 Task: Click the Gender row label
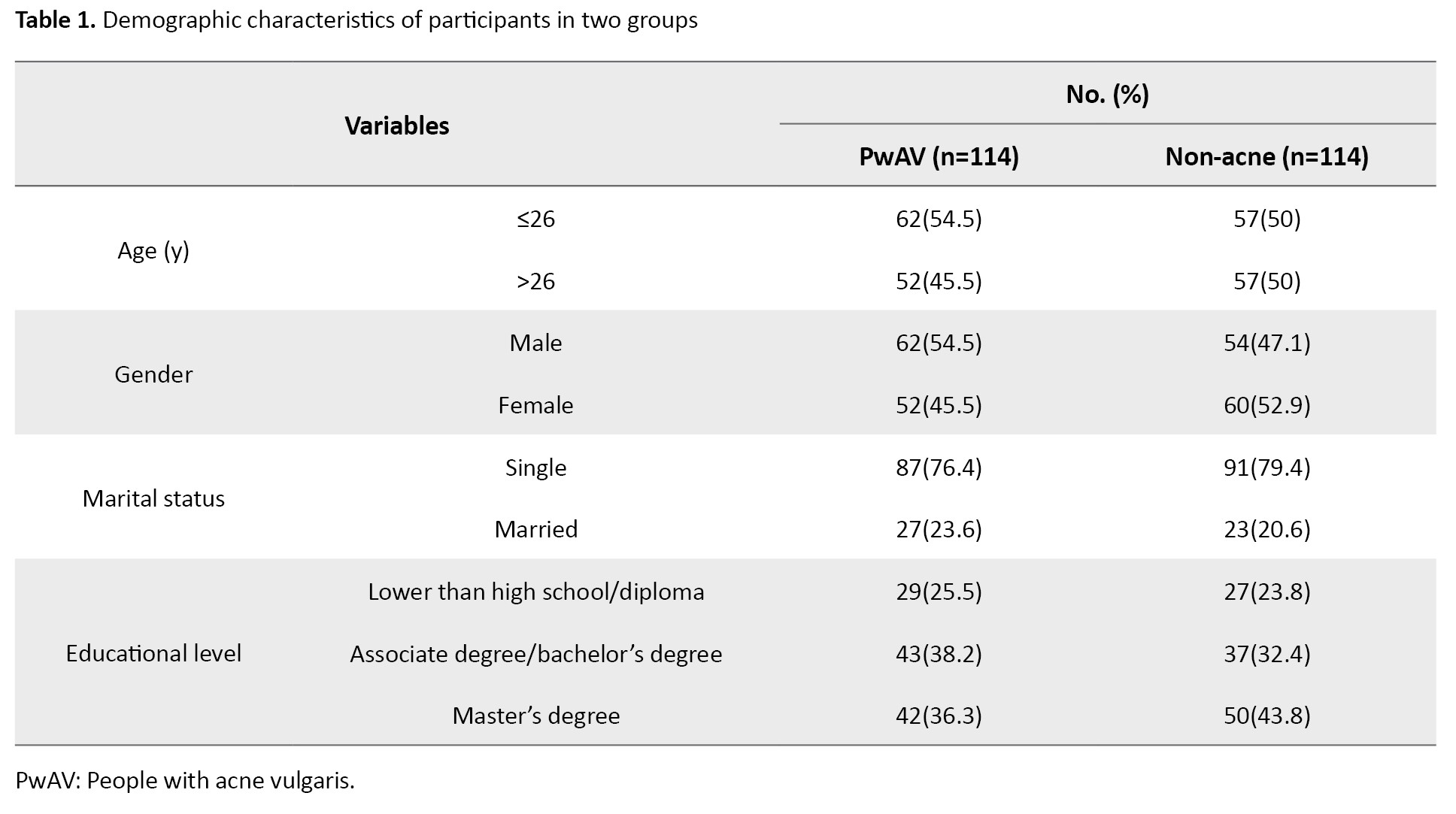(x=153, y=374)
